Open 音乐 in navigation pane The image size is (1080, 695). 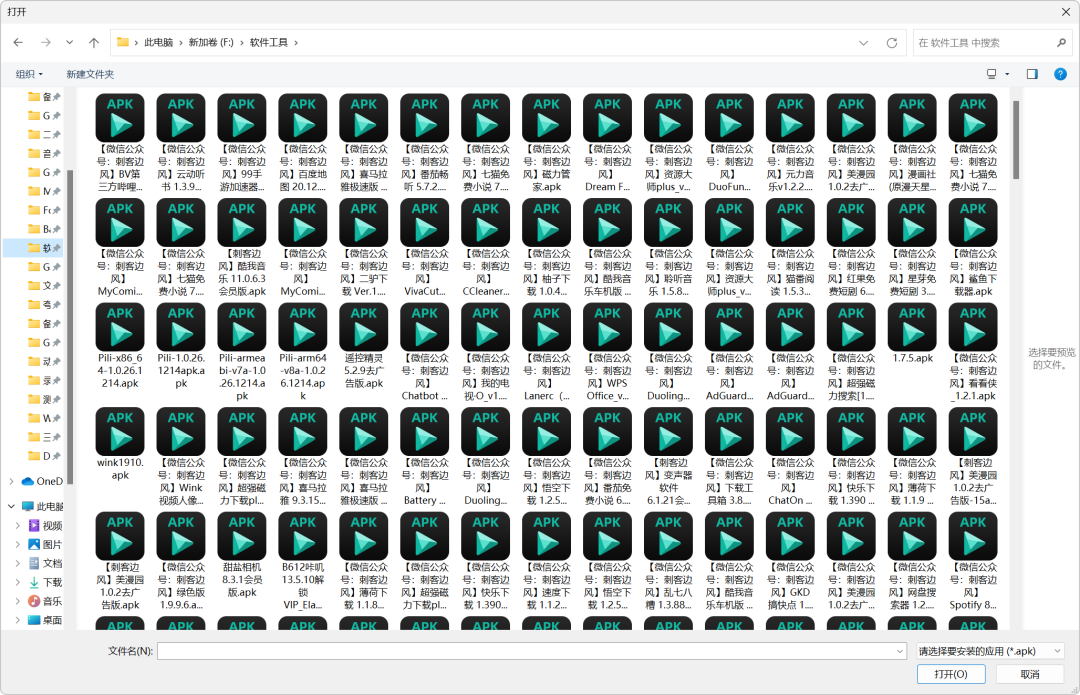click(45, 601)
